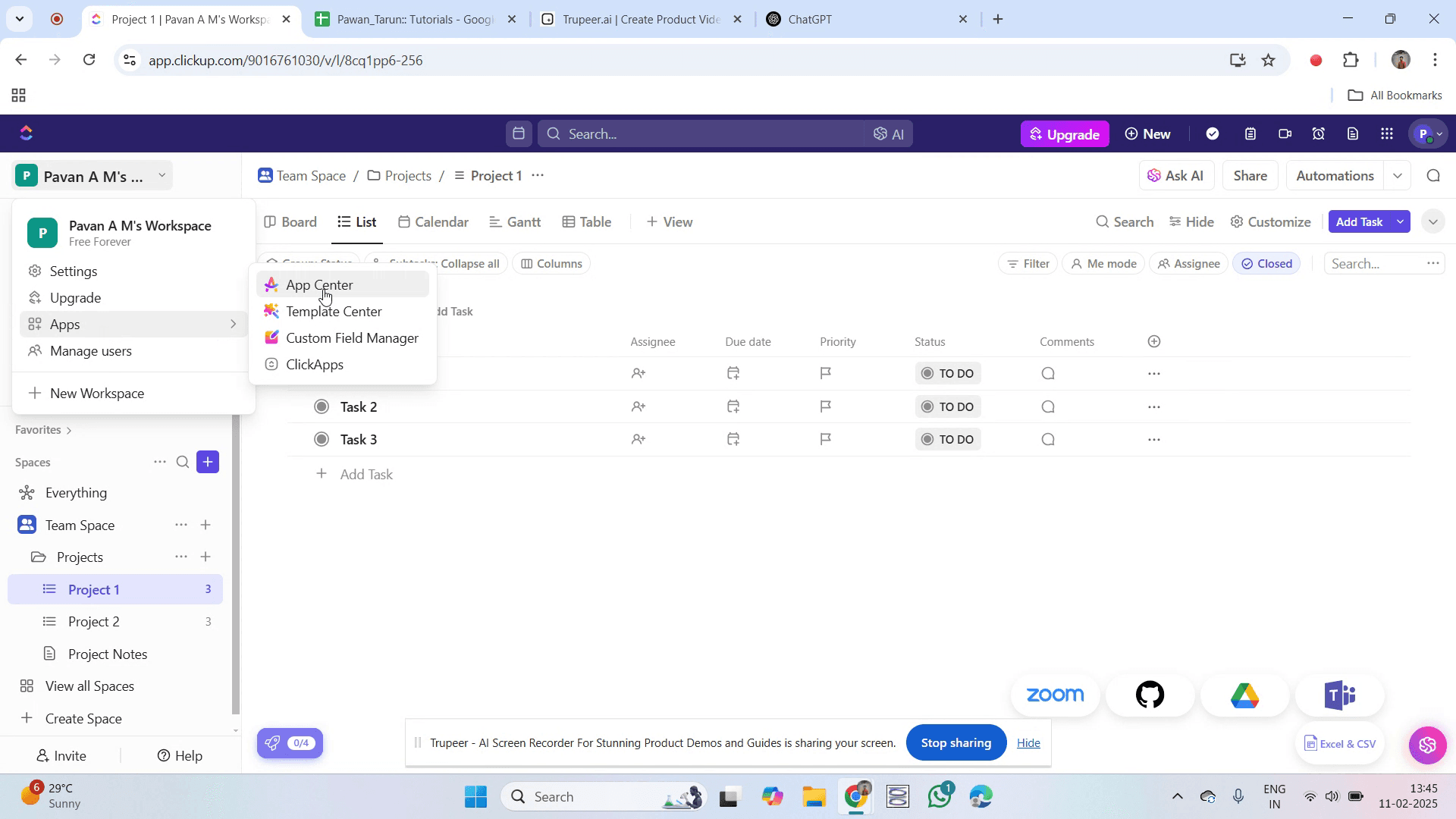1456x819 pixels.
Task: Expand the Add Task dropdown arrow
Action: (1400, 222)
